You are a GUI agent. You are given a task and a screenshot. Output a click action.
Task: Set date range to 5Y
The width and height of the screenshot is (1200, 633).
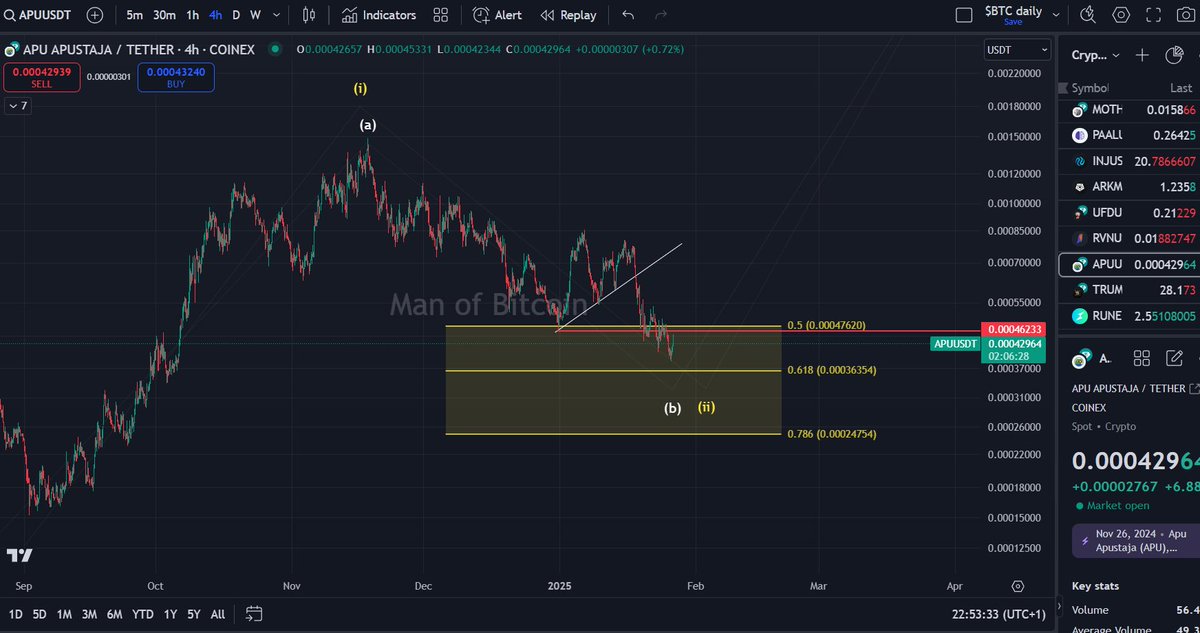pos(194,613)
